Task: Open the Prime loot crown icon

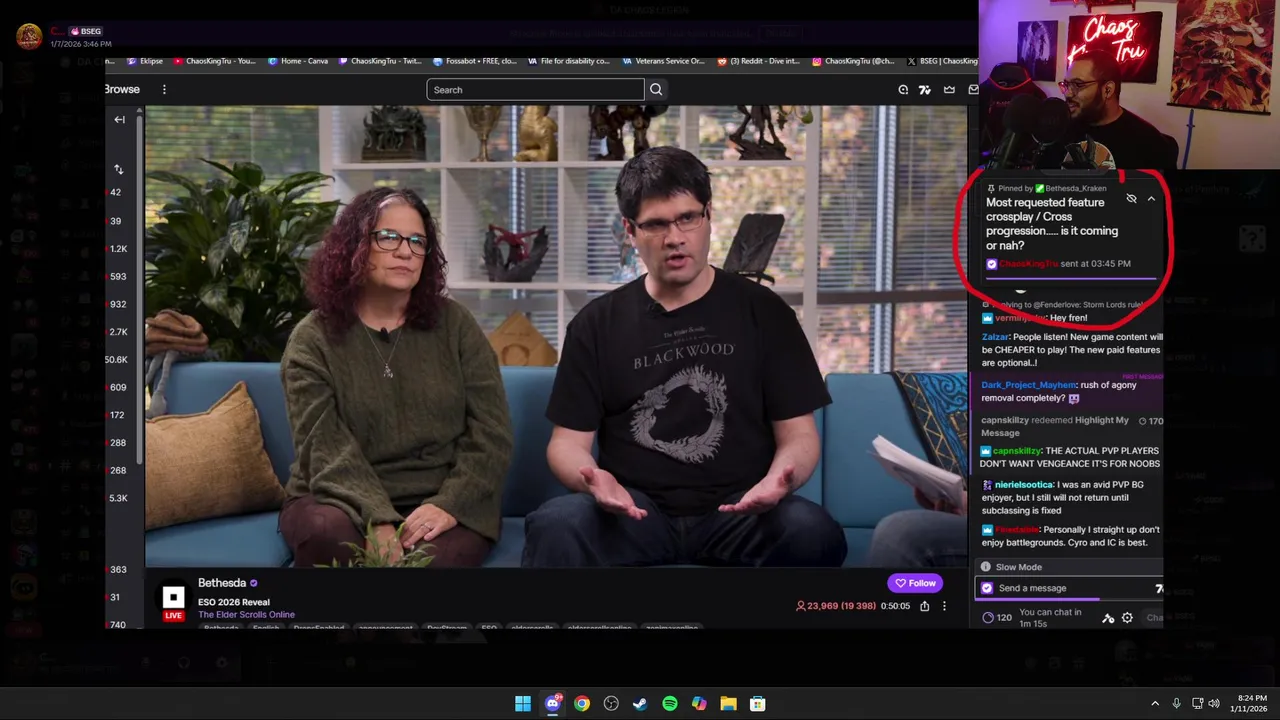Action: (949, 90)
